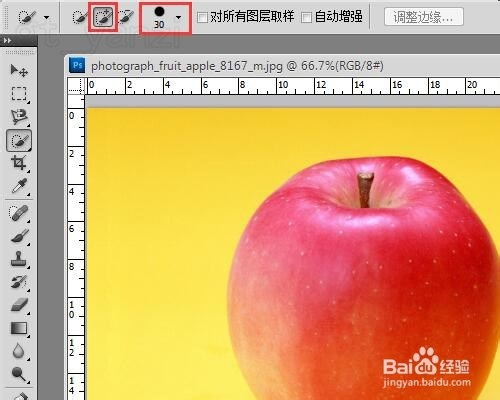Select the Move tool
500x400 pixels.
[x=19, y=70]
